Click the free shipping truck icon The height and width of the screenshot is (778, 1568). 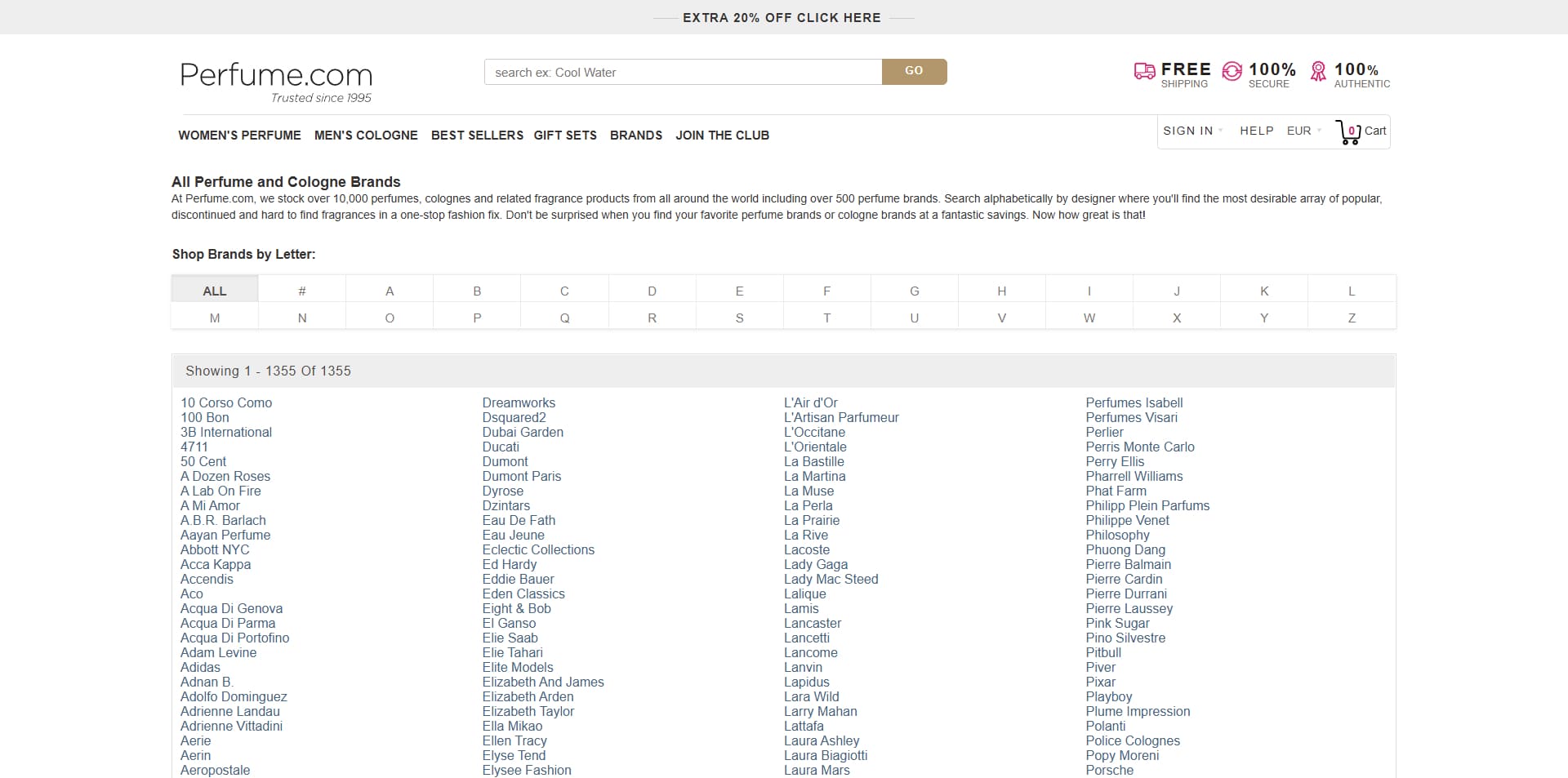pos(1144,72)
